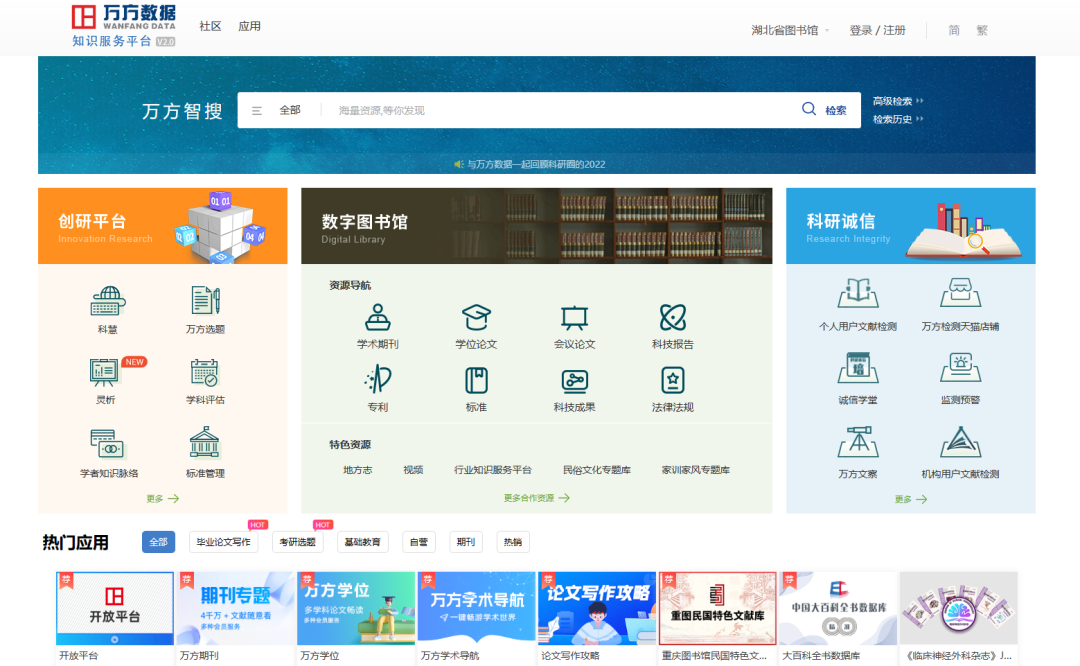The image size is (1080, 666).
Task: Click the 与万方数据一起回顾科研圈的2022 announcement
Action: point(536,164)
